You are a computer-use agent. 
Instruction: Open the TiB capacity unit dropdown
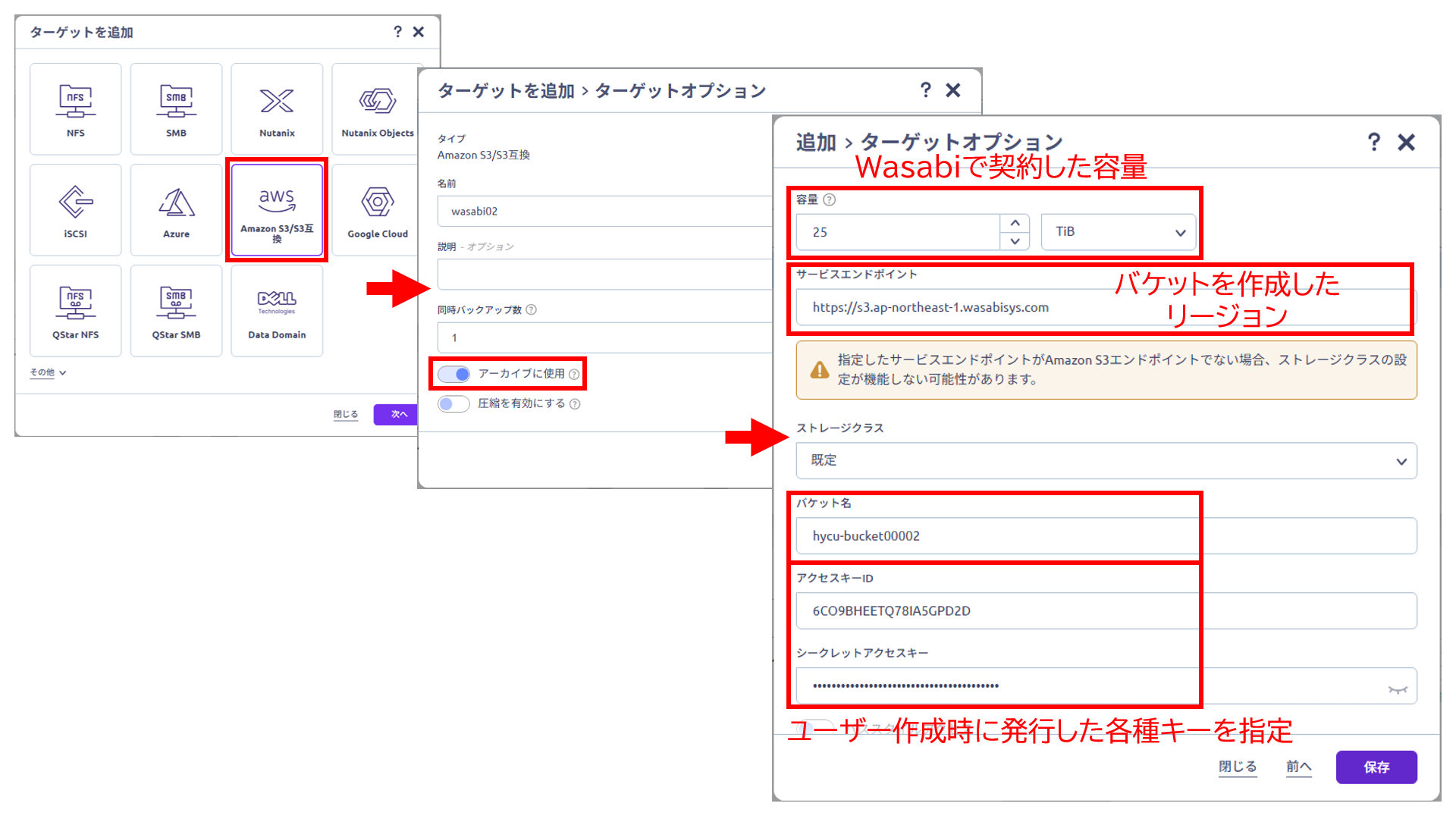[1119, 232]
